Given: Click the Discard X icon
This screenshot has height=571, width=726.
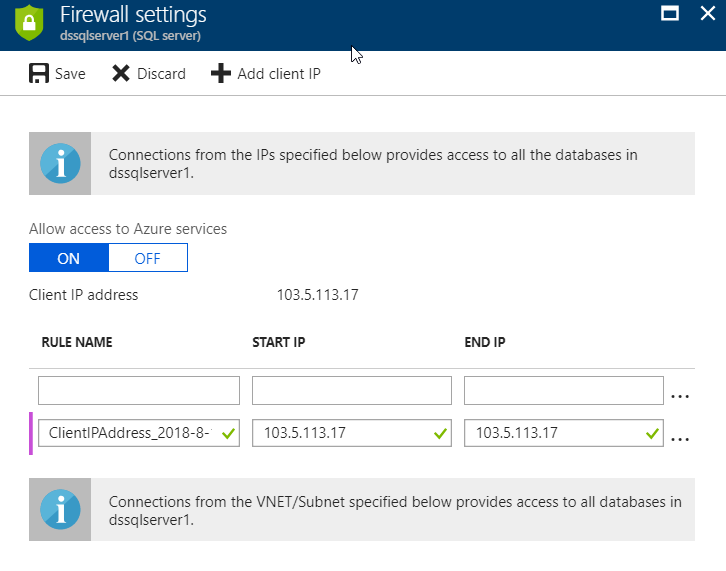Looking at the screenshot, I should [121, 73].
